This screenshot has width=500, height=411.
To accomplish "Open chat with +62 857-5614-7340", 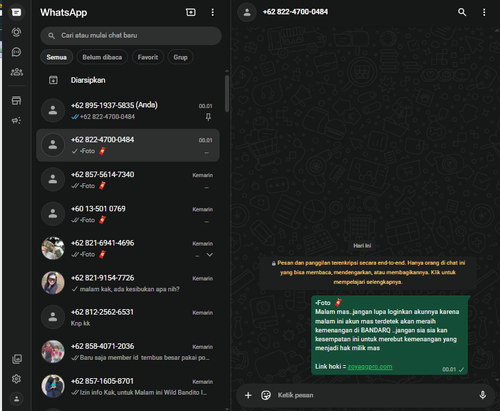I will pos(128,180).
